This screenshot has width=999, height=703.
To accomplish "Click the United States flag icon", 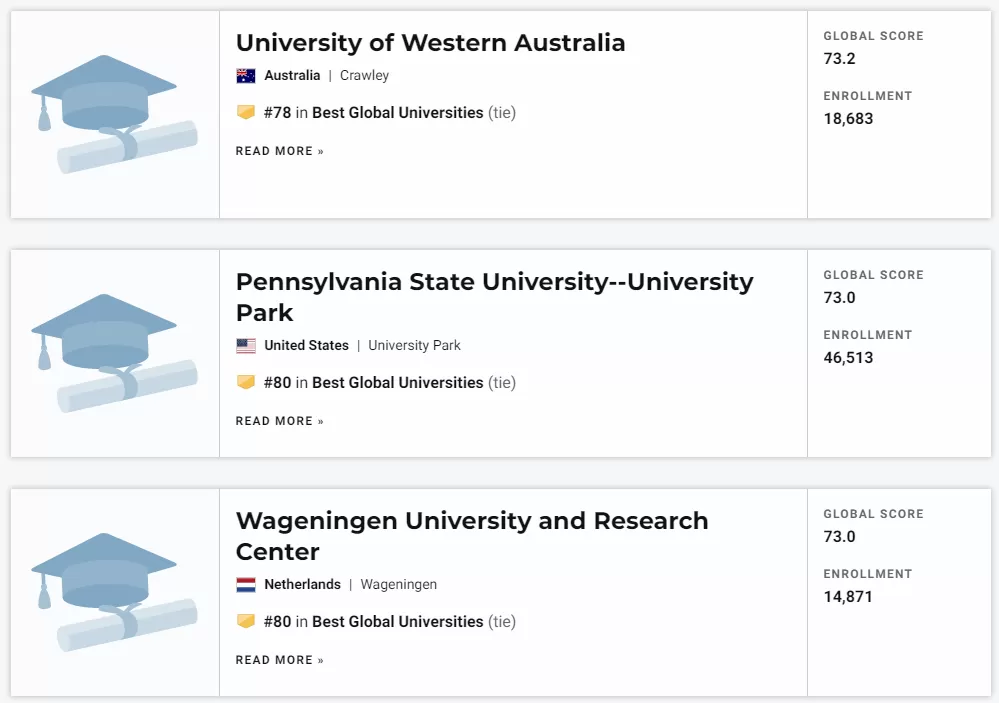I will (246, 346).
